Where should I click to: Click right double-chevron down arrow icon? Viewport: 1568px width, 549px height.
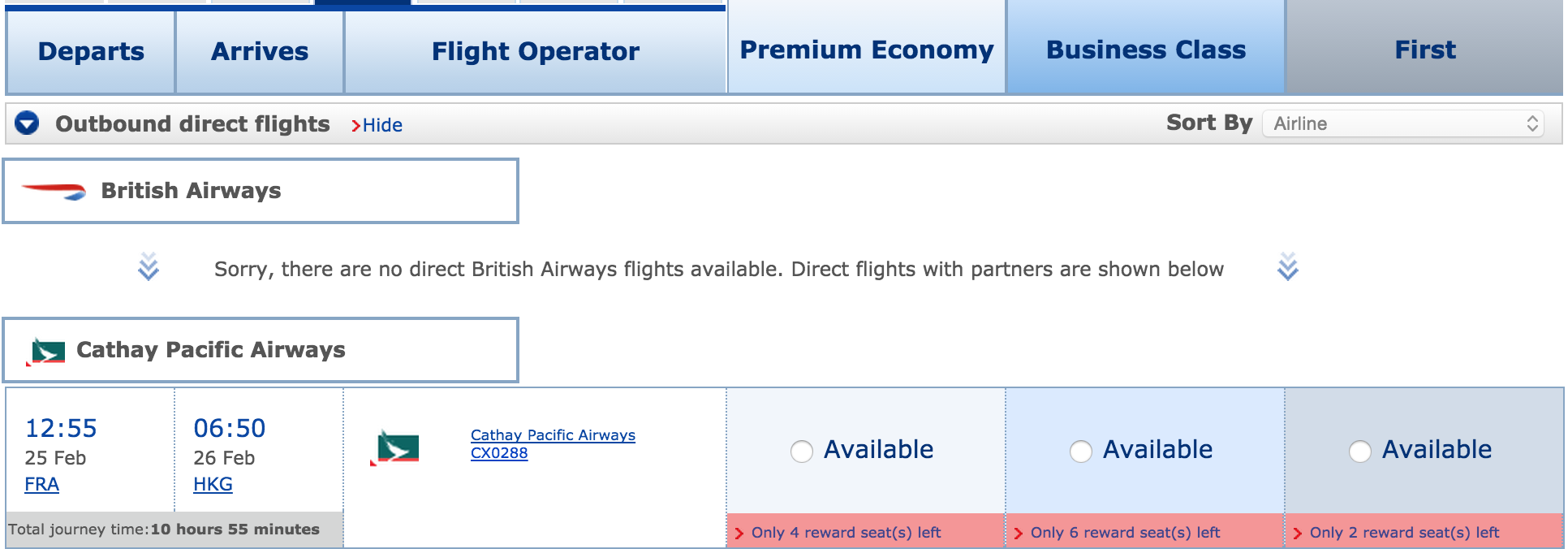click(1287, 267)
